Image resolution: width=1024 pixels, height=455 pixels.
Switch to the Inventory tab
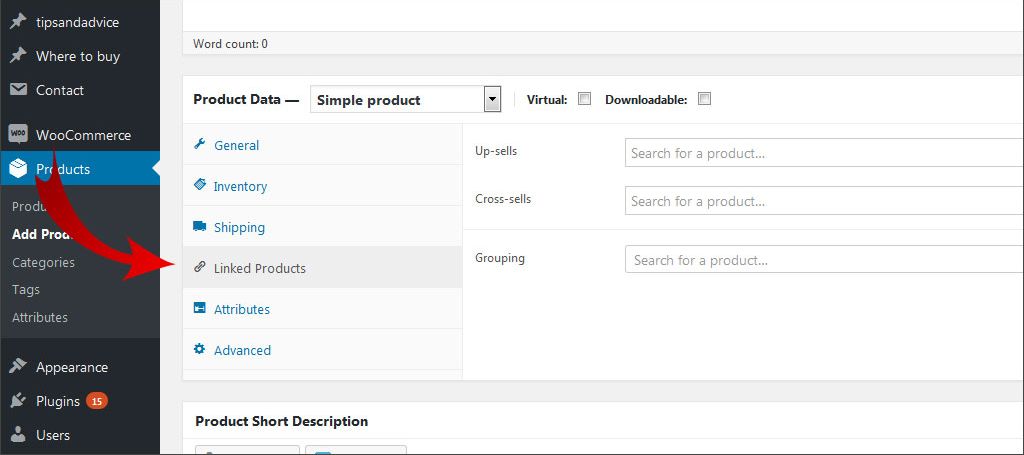click(240, 186)
